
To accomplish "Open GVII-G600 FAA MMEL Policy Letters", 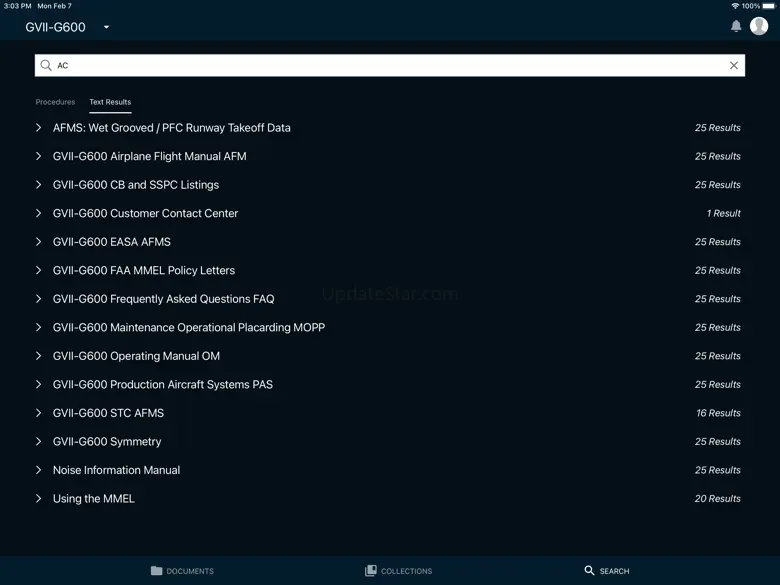I will (144, 270).
